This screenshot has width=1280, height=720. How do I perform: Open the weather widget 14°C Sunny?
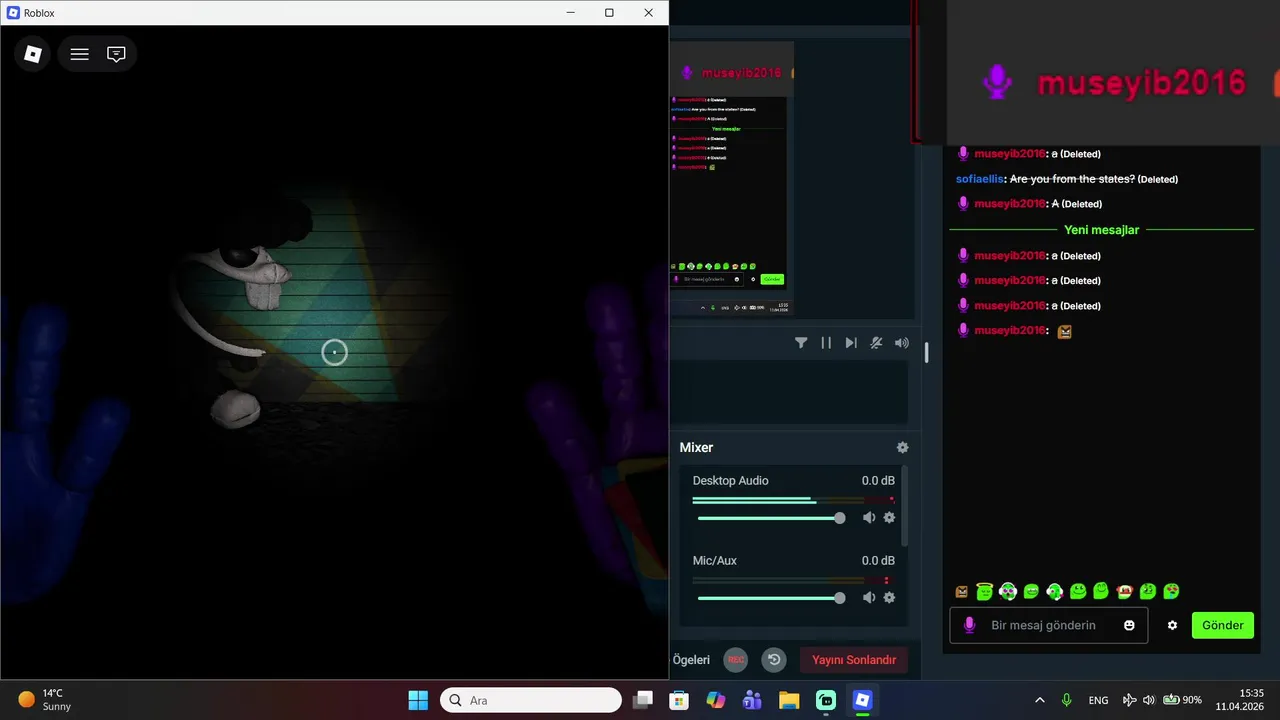point(44,700)
